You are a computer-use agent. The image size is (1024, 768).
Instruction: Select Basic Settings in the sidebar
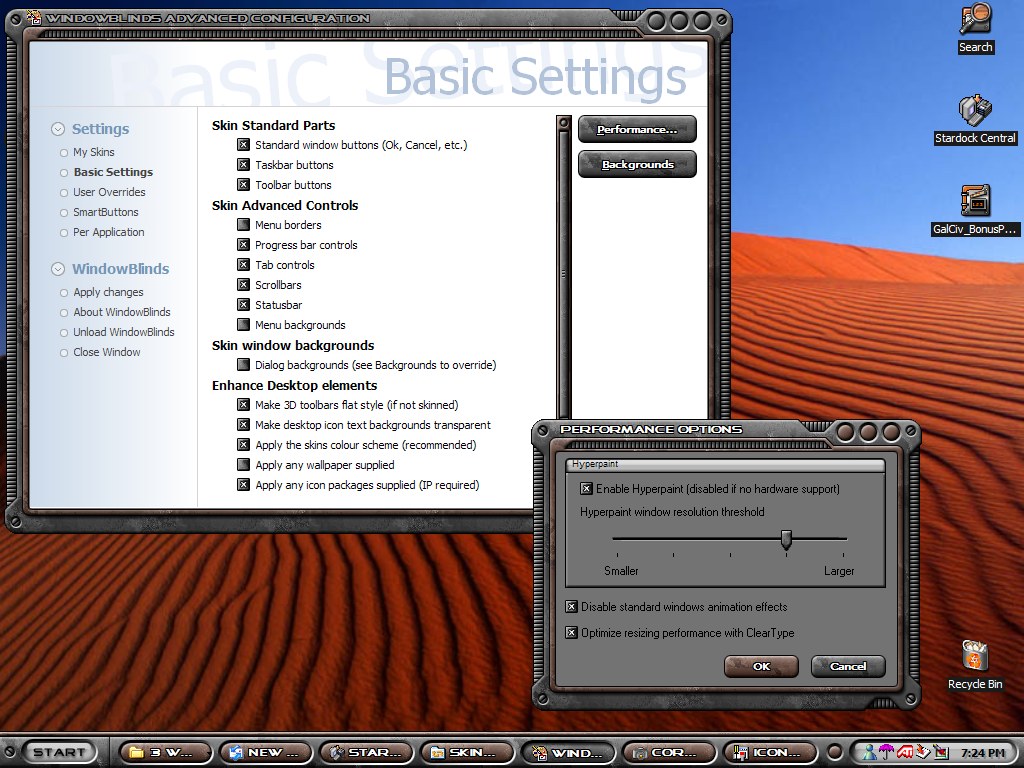(113, 172)
